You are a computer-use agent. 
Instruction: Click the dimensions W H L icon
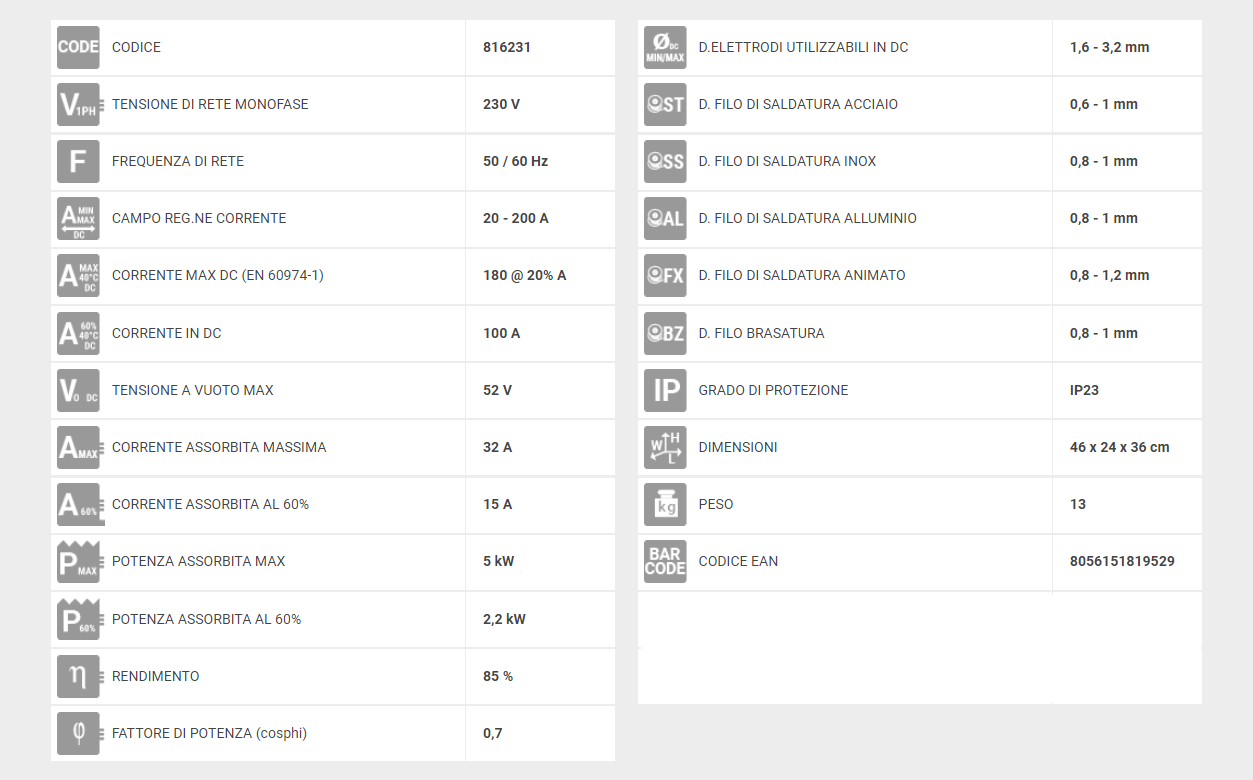pos(665,447)
